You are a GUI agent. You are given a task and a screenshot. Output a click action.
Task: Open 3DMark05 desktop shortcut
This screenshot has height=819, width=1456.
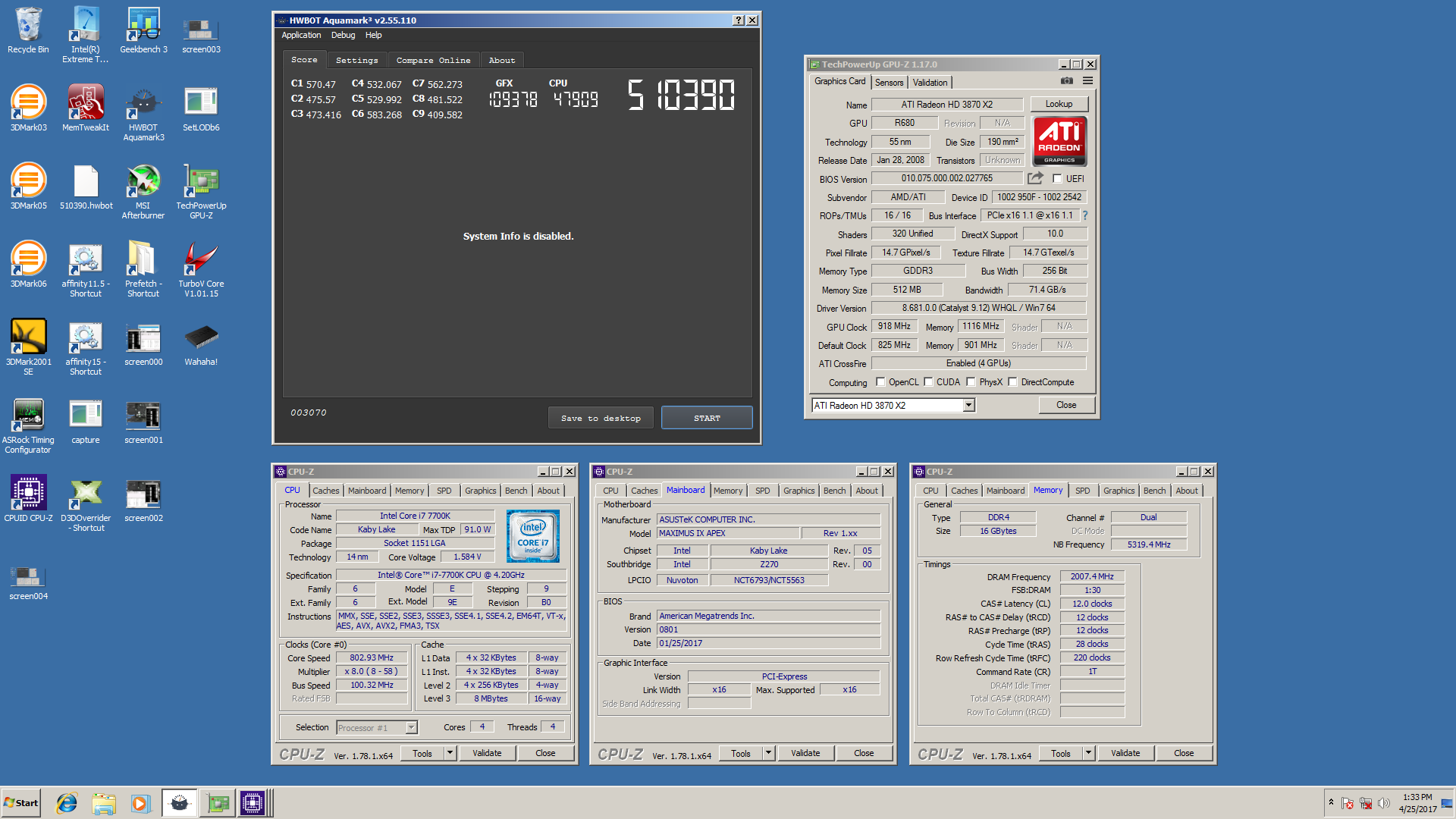tap(28, 187)
